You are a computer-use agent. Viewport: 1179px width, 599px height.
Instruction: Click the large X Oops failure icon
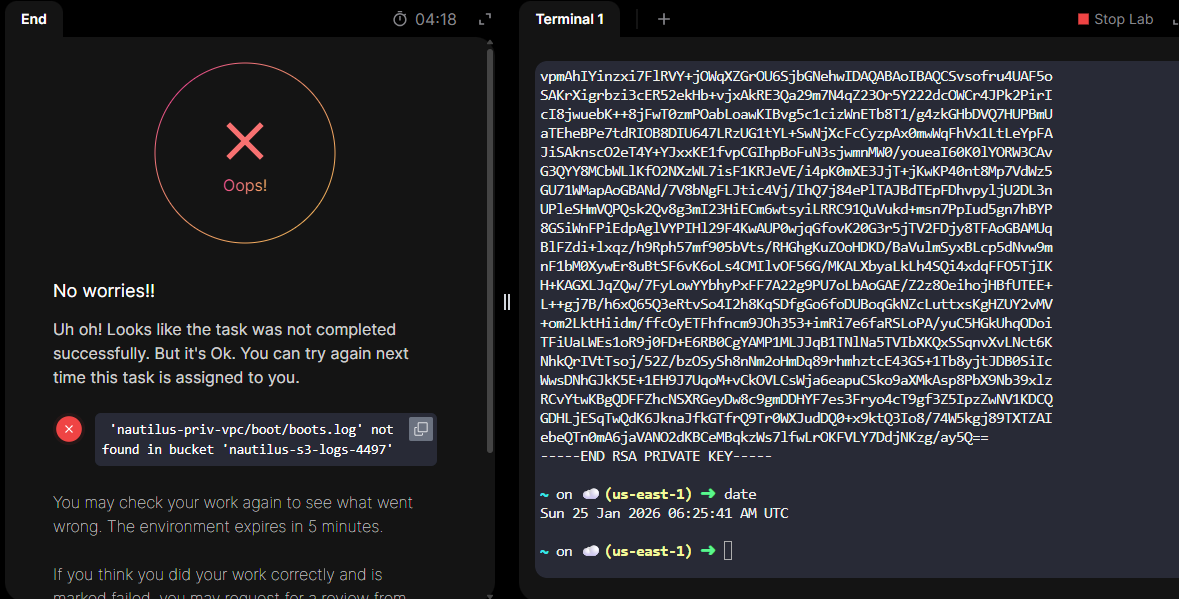(245, 142)
